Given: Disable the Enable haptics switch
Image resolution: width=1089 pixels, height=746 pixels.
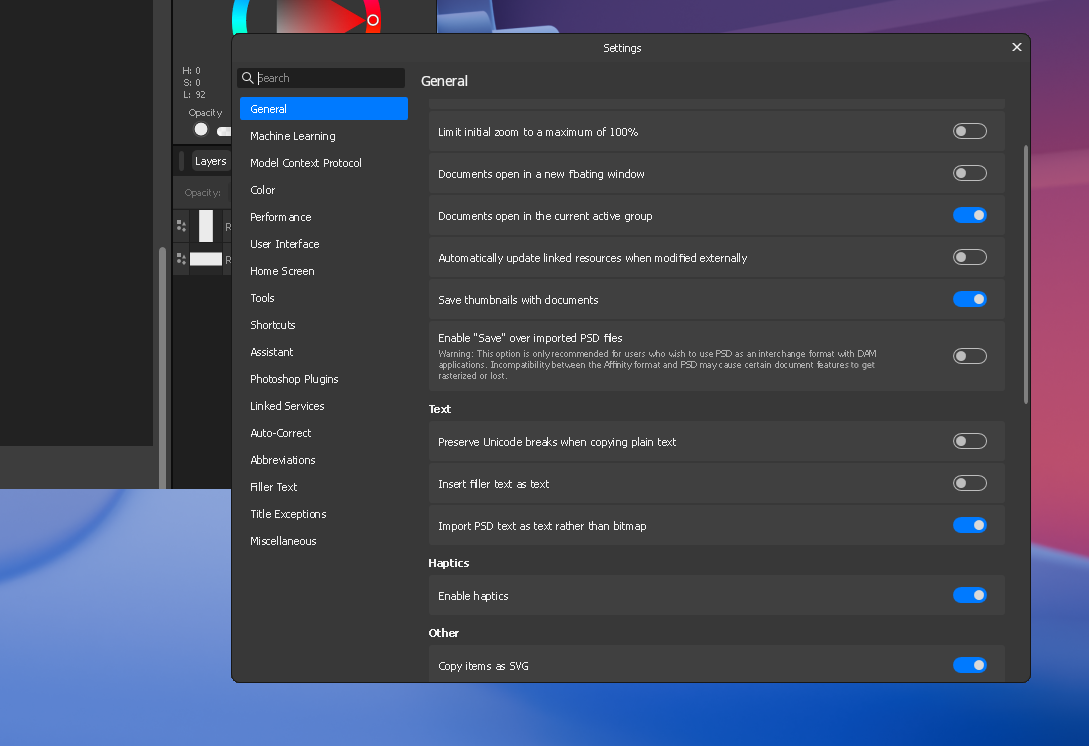Looking at the screenshot, I should 970,596.
